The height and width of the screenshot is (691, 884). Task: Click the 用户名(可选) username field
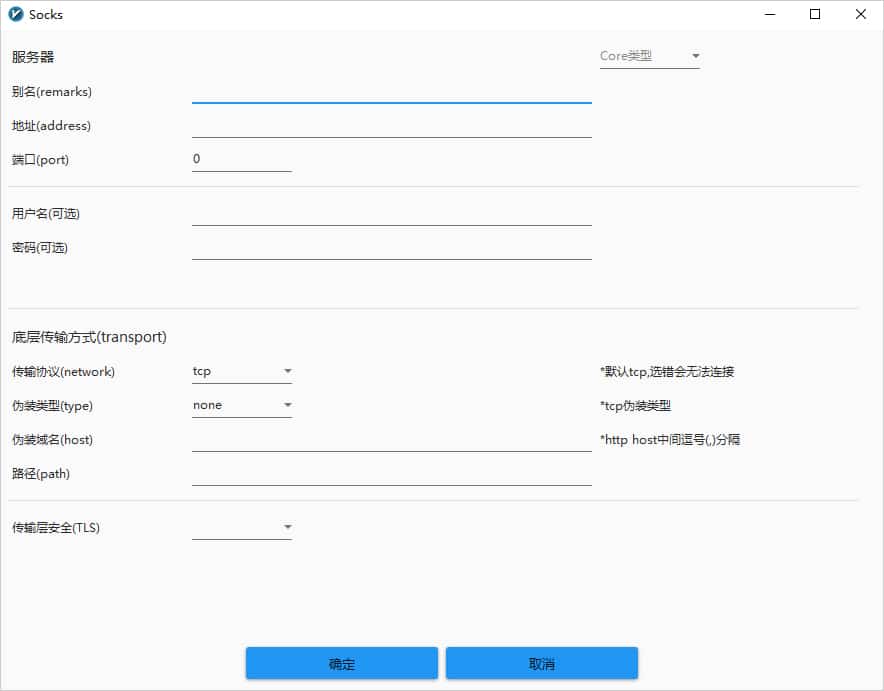pyautogui.click(x=390, y=219)
